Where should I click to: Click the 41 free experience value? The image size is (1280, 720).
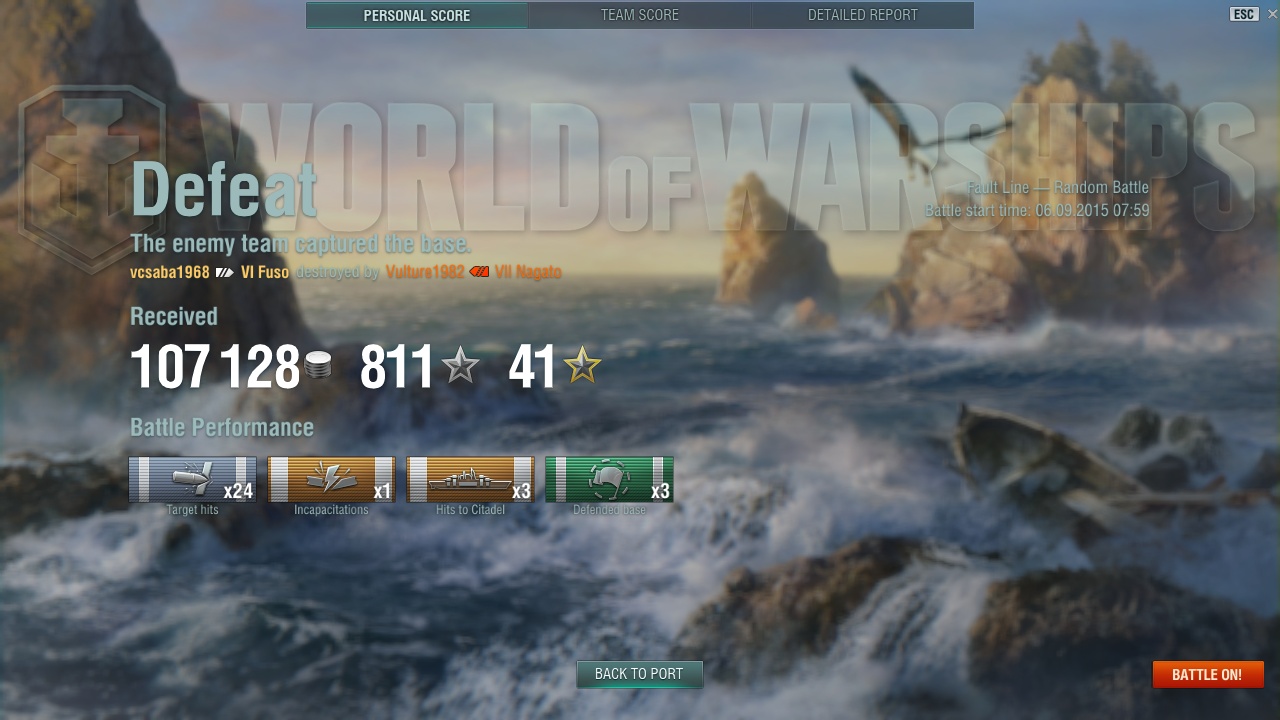[532, 367]
